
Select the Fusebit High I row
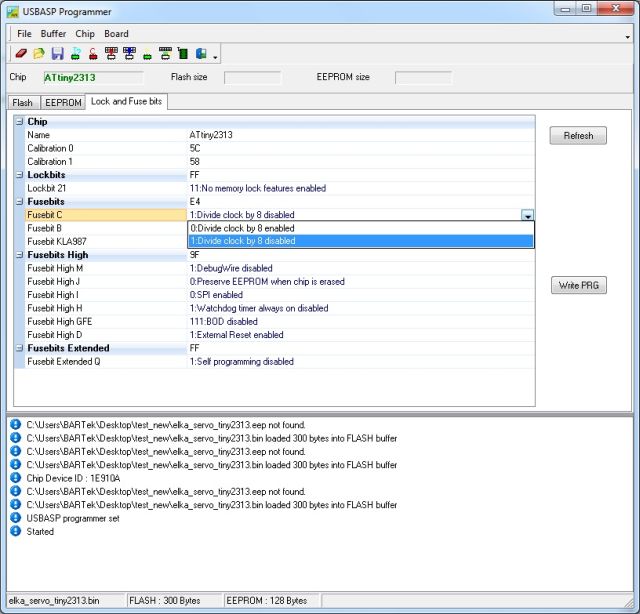coord(280,295)
